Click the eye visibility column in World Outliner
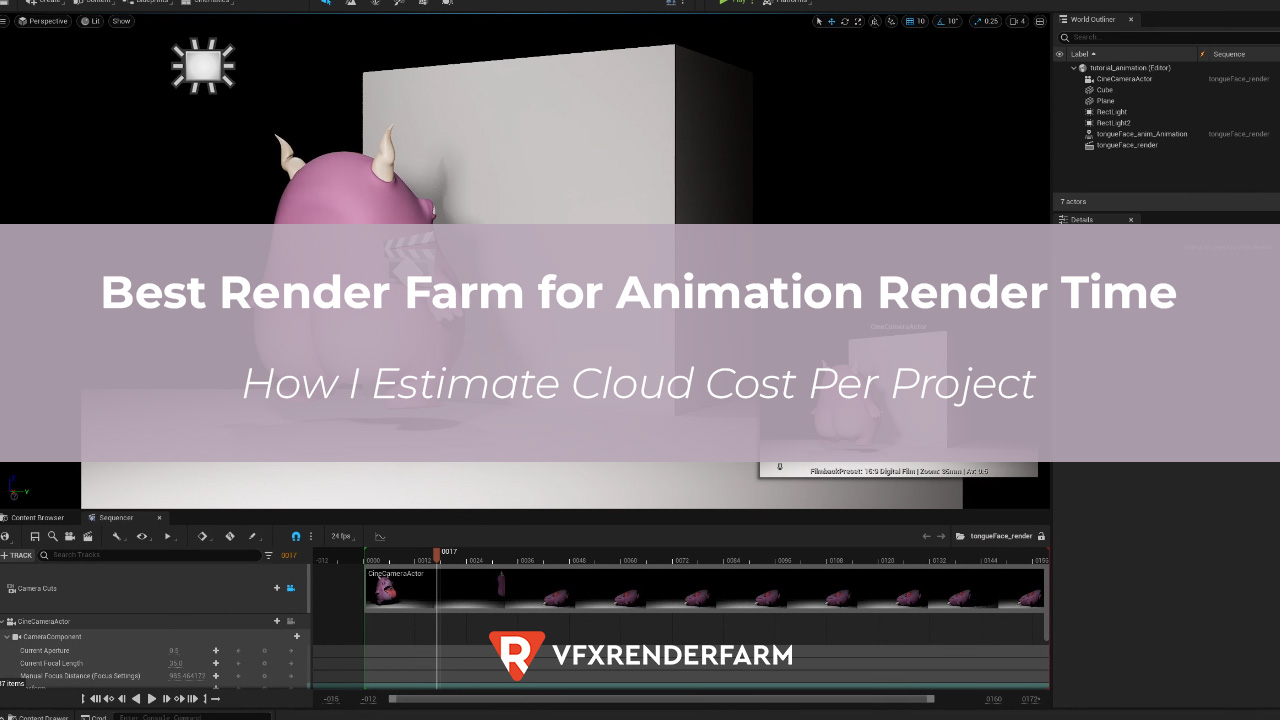Screen dimensions: 1280x720 tap(1060, 54)
